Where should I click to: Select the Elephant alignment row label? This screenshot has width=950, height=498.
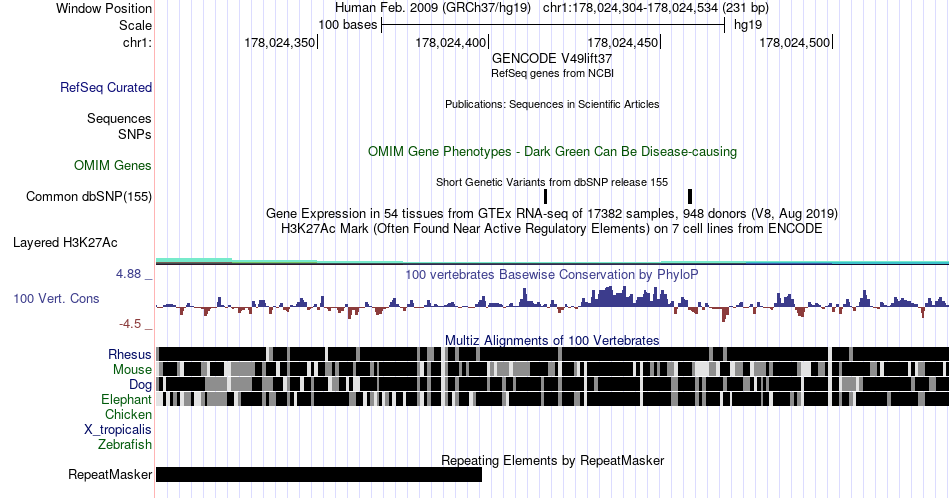(x=126, y=399)
